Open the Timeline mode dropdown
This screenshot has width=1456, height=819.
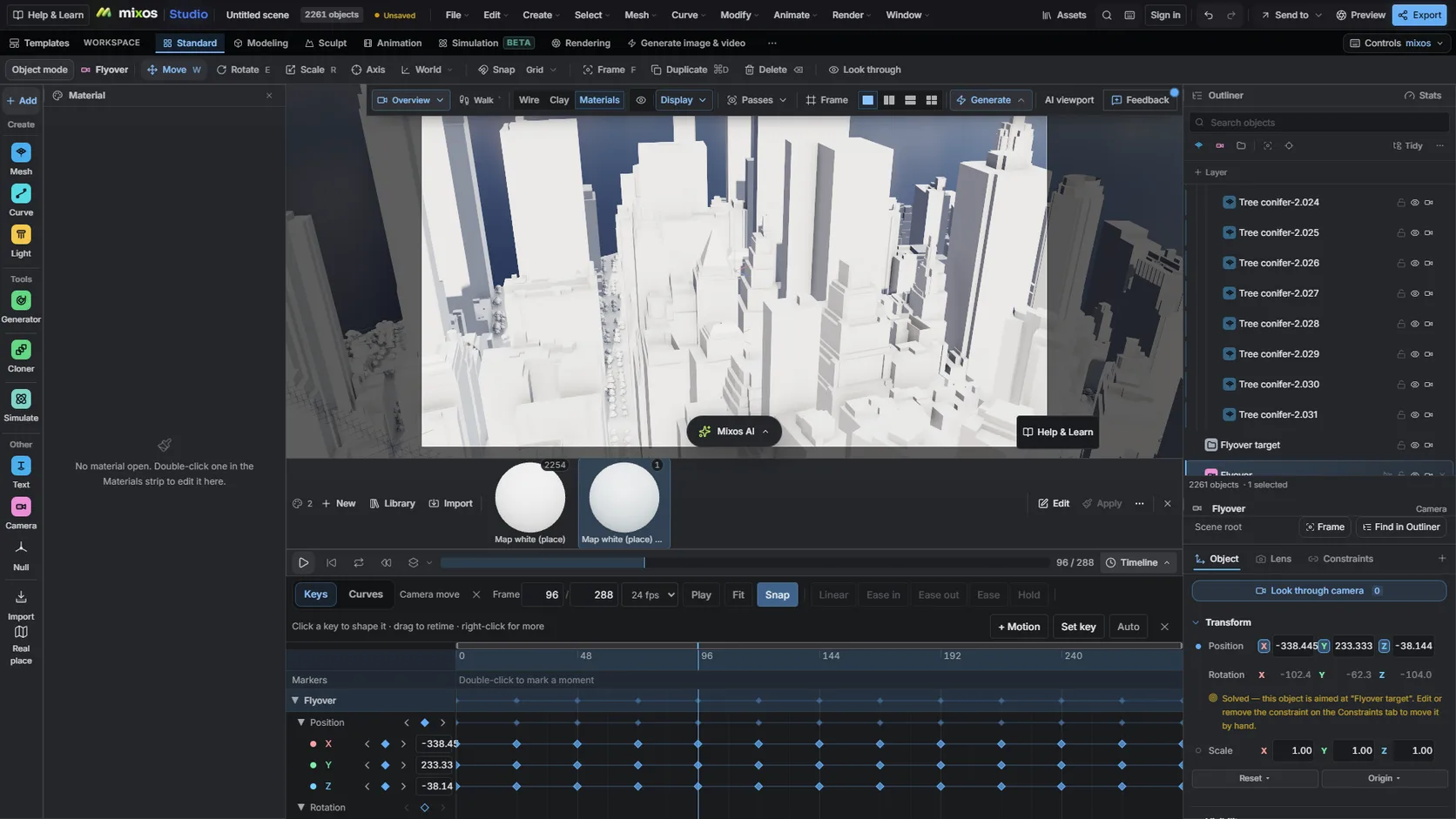tap(1138, 563)
